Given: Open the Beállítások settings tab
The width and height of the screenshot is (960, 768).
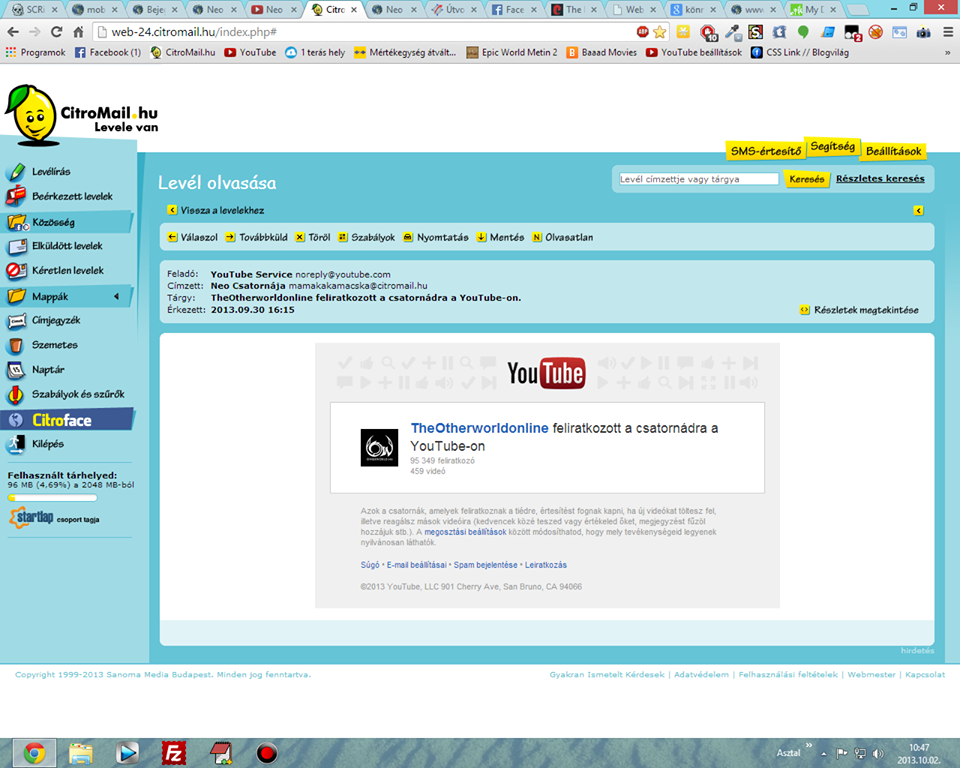Looking at the screenshot, I should (x=893, y=151).
